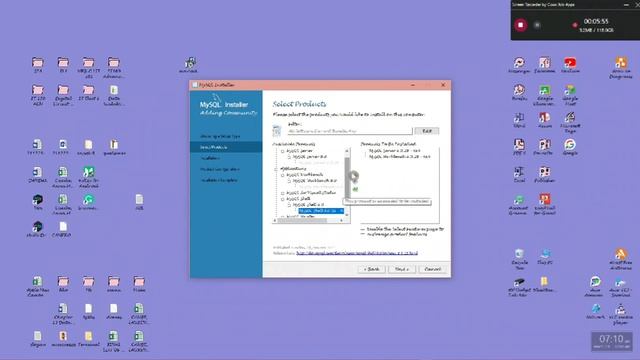Click the Filter text field
The width and height of the screenshot is (640, 360).
coord(350,131)
